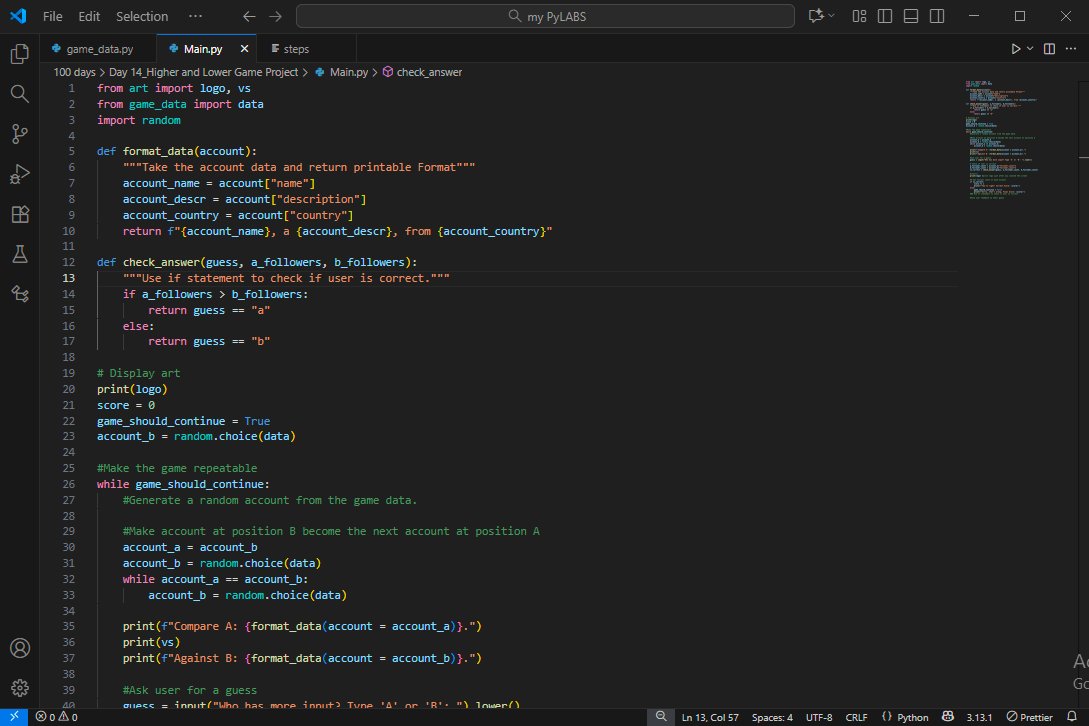
Task: Click the my PyLABS command center search box
Action: click(545, 16)
